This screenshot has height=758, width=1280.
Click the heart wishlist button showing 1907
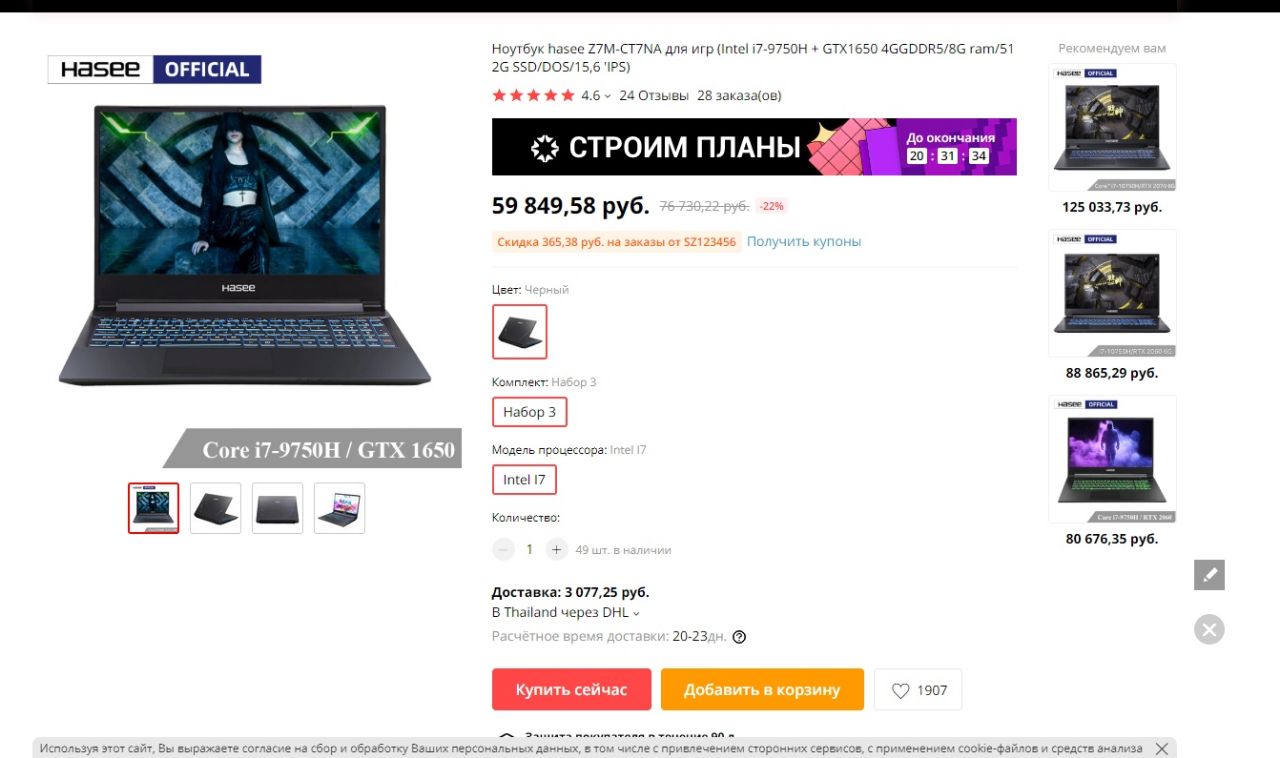[918, 690]
